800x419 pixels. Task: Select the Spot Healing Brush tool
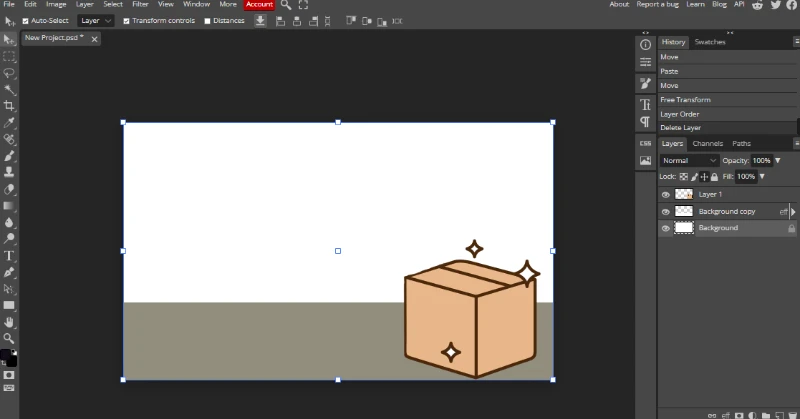point(9,139)
